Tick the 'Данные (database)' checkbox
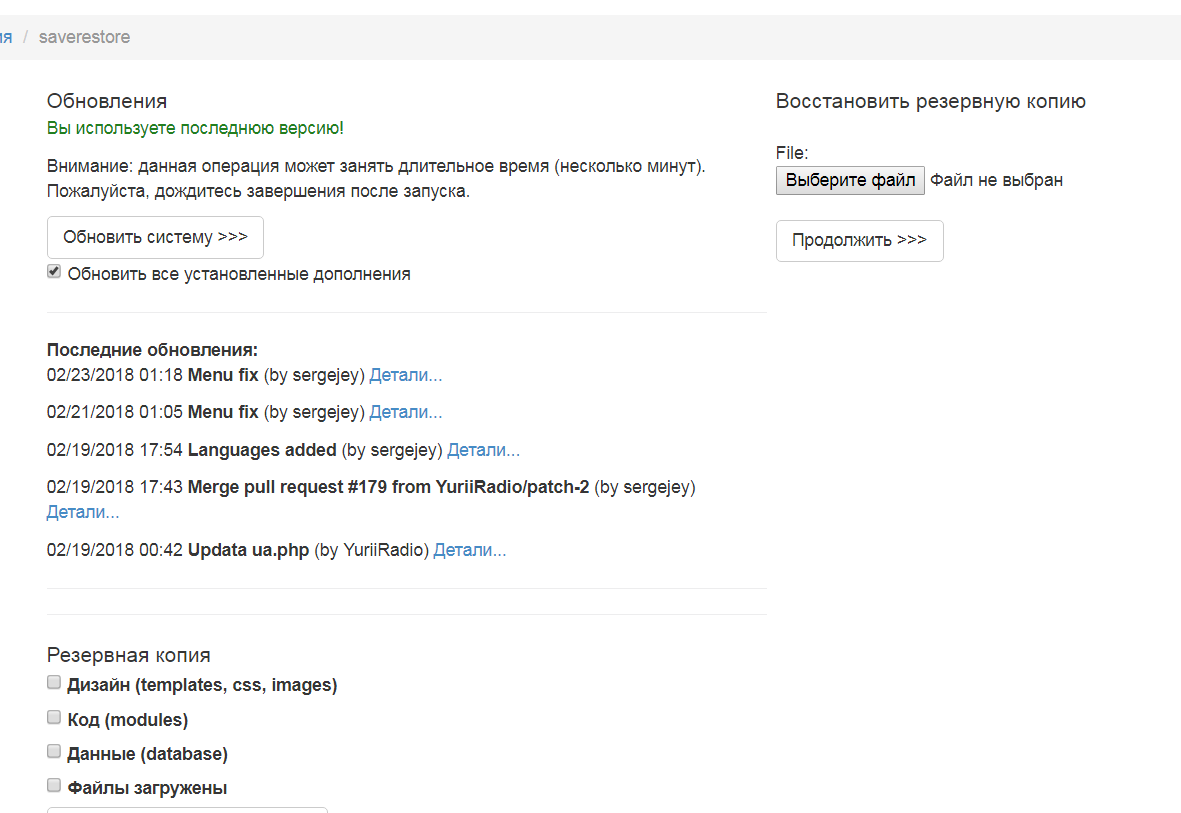1181x813 pixels. 54,752
